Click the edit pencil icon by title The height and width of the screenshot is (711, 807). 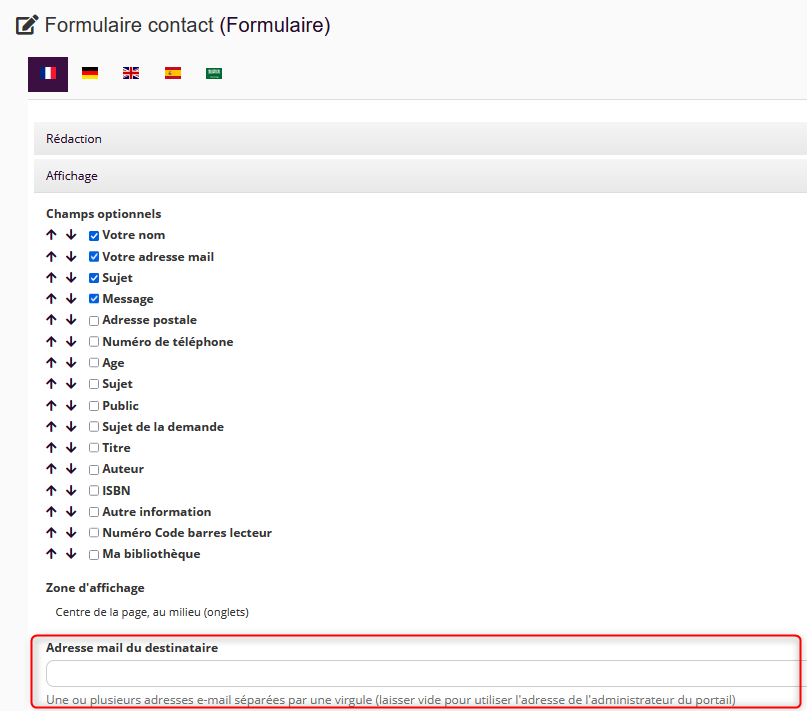(27, 25)
